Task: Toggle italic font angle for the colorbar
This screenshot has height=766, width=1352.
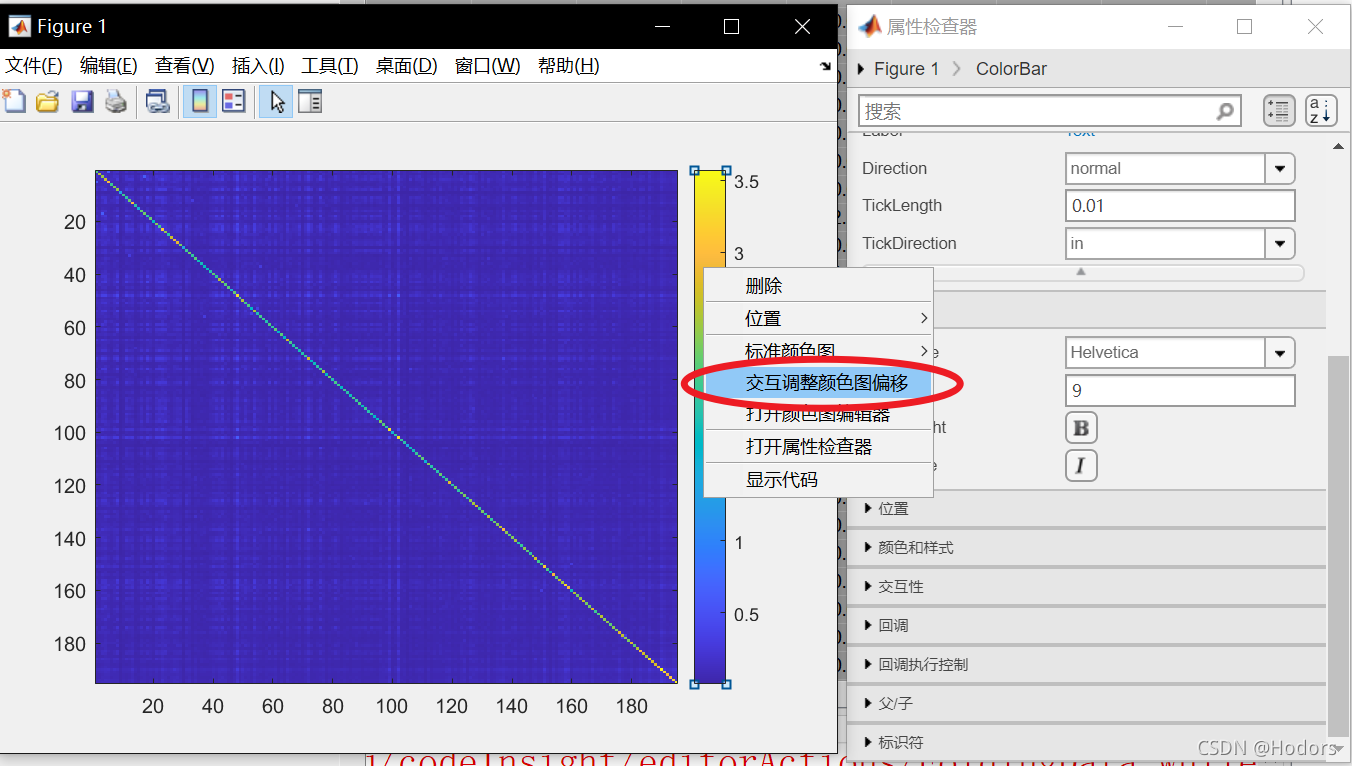Action: (x=1081, y=465)
